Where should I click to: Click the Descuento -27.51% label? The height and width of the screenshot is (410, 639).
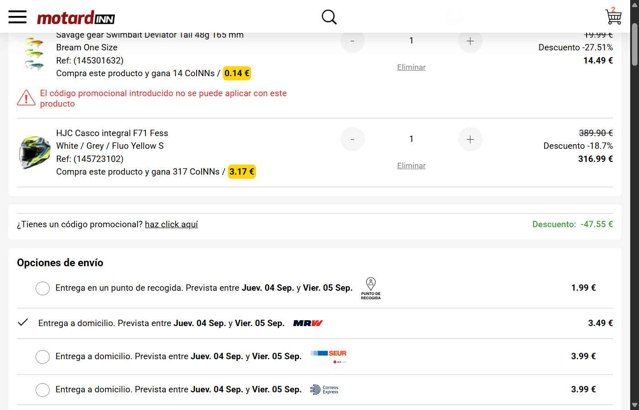coord(575,47)
